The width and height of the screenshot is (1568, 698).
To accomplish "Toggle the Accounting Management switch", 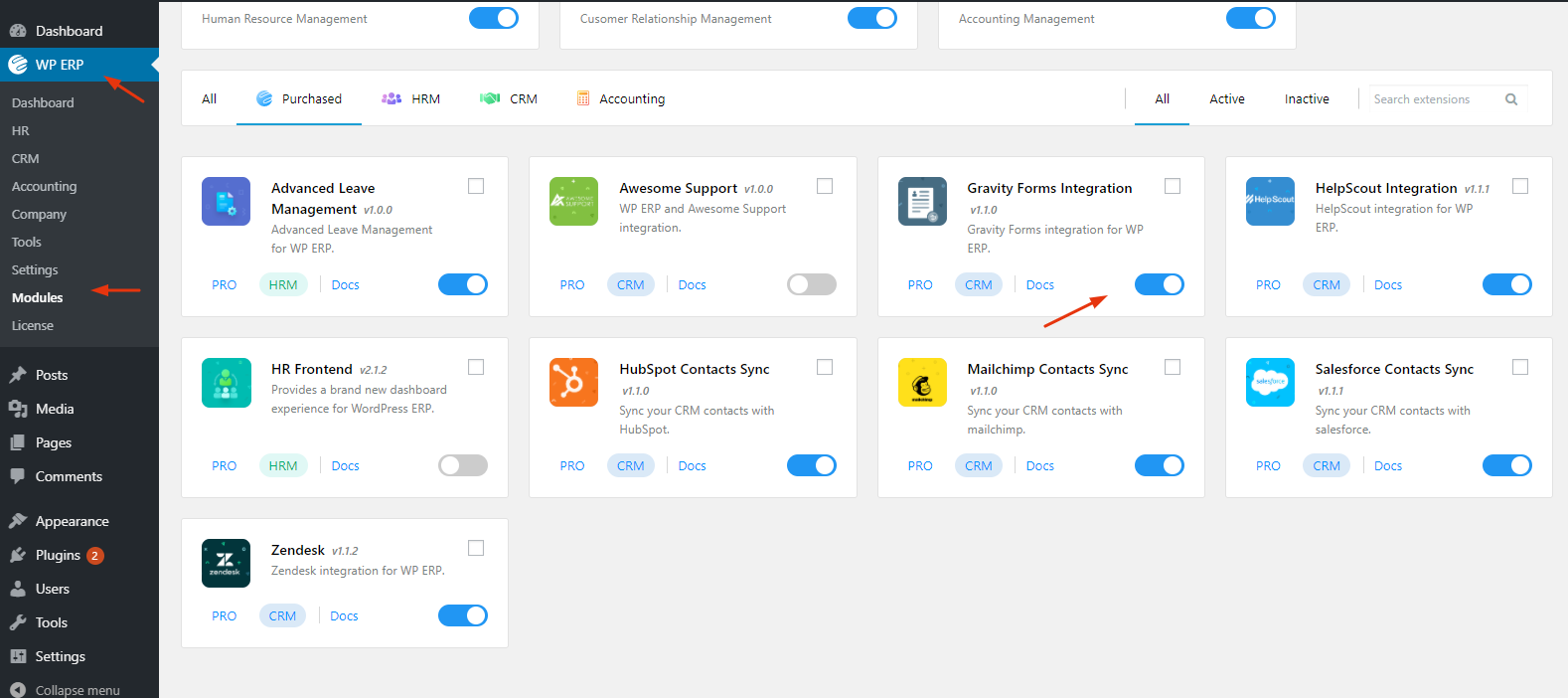I will pos(1251,18).
